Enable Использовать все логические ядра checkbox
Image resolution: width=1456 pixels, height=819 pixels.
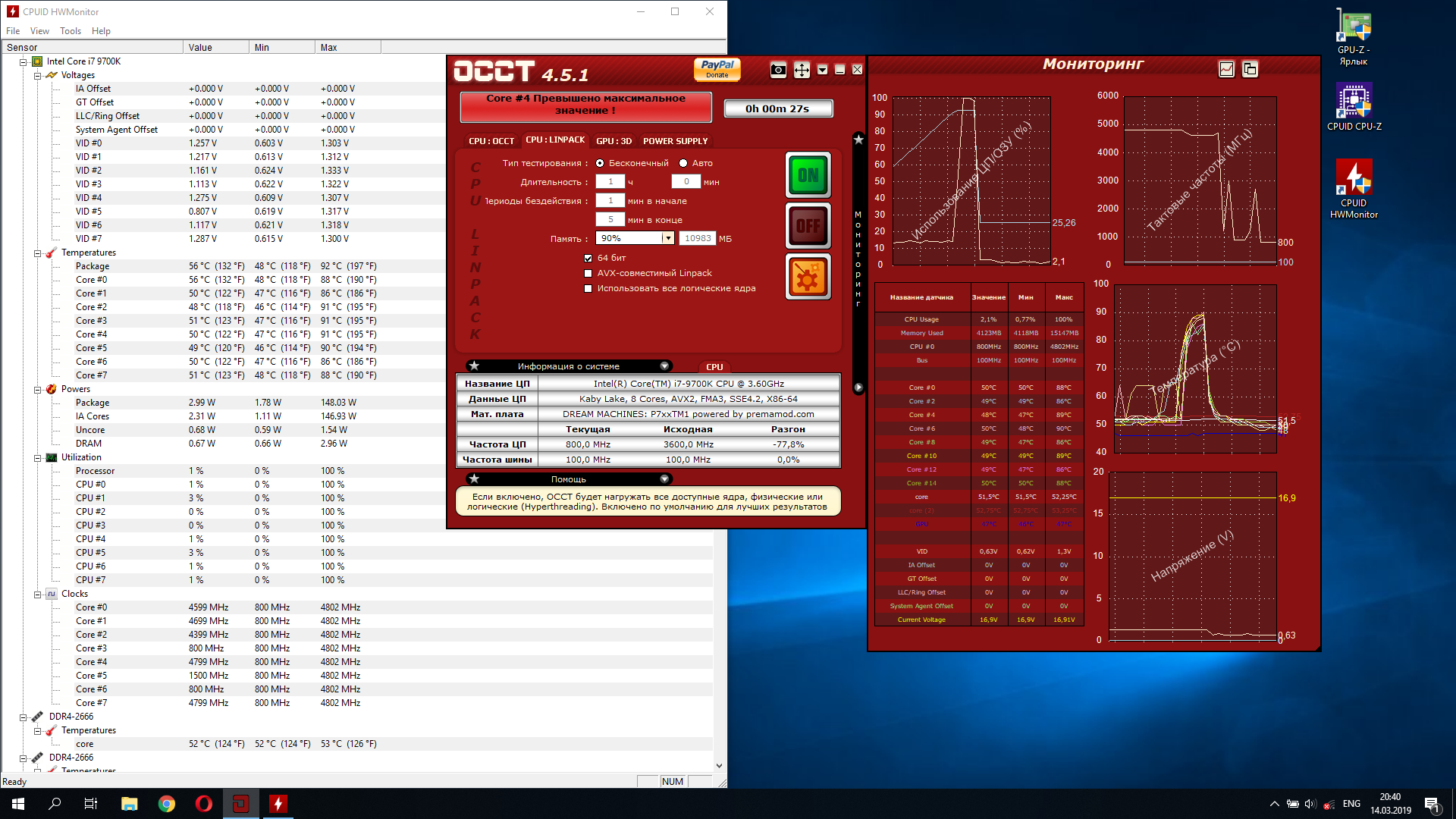point(588,288)
